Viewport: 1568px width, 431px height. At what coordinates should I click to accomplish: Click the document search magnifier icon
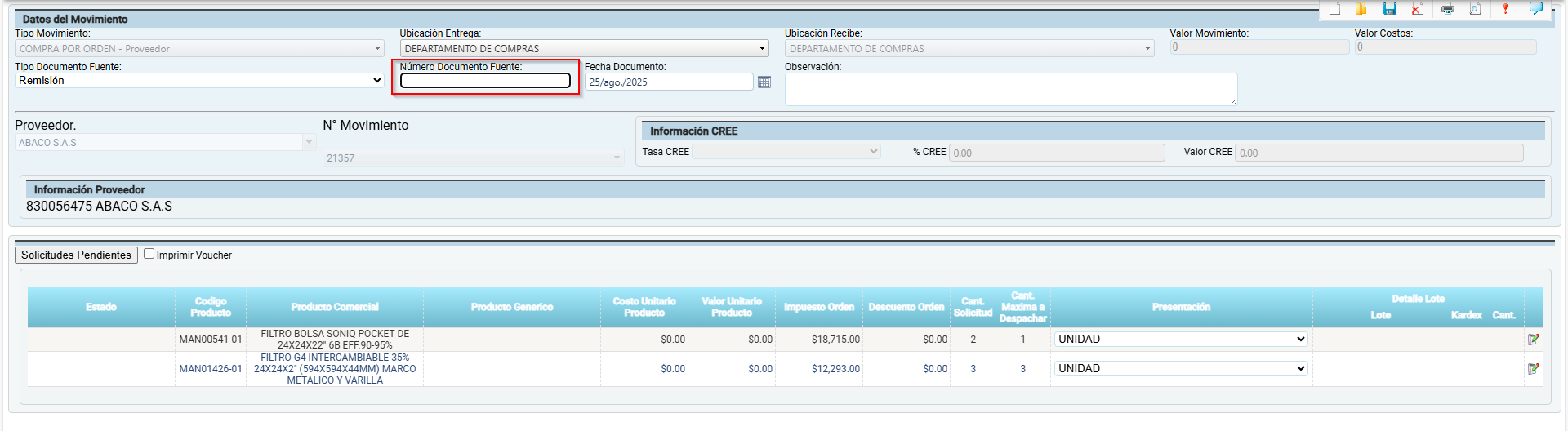[x=1475, y=9]
